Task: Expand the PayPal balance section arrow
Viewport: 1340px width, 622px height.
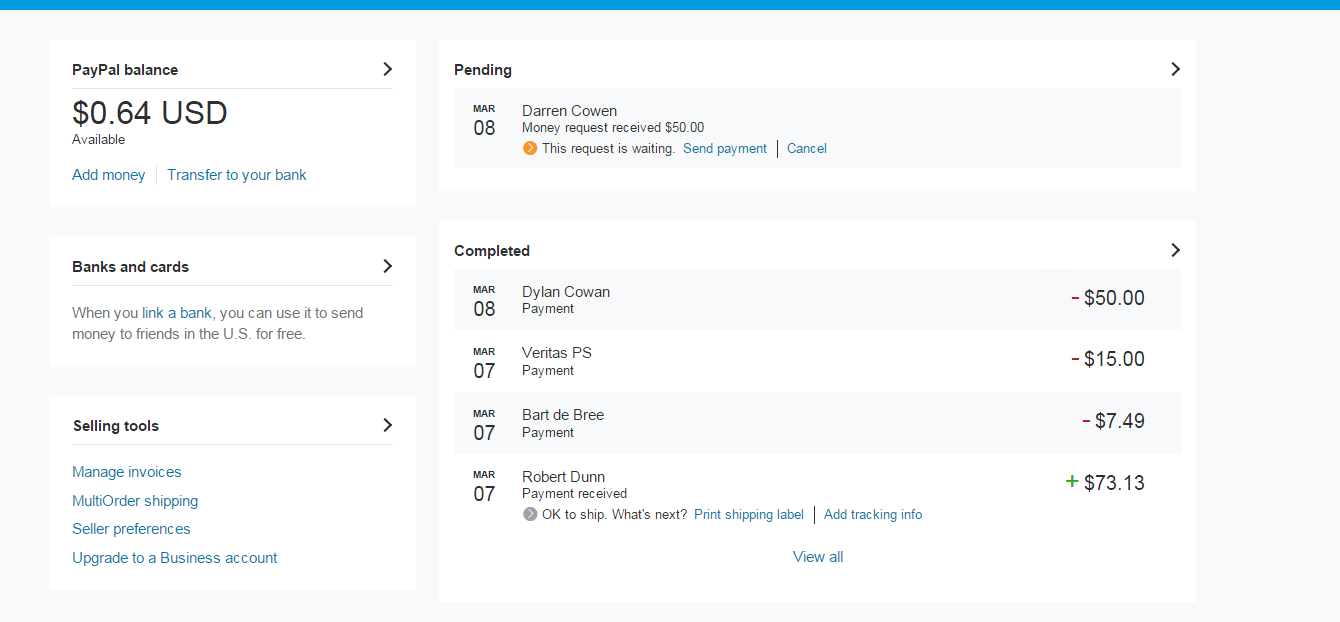Action: (x=388, y=69)
